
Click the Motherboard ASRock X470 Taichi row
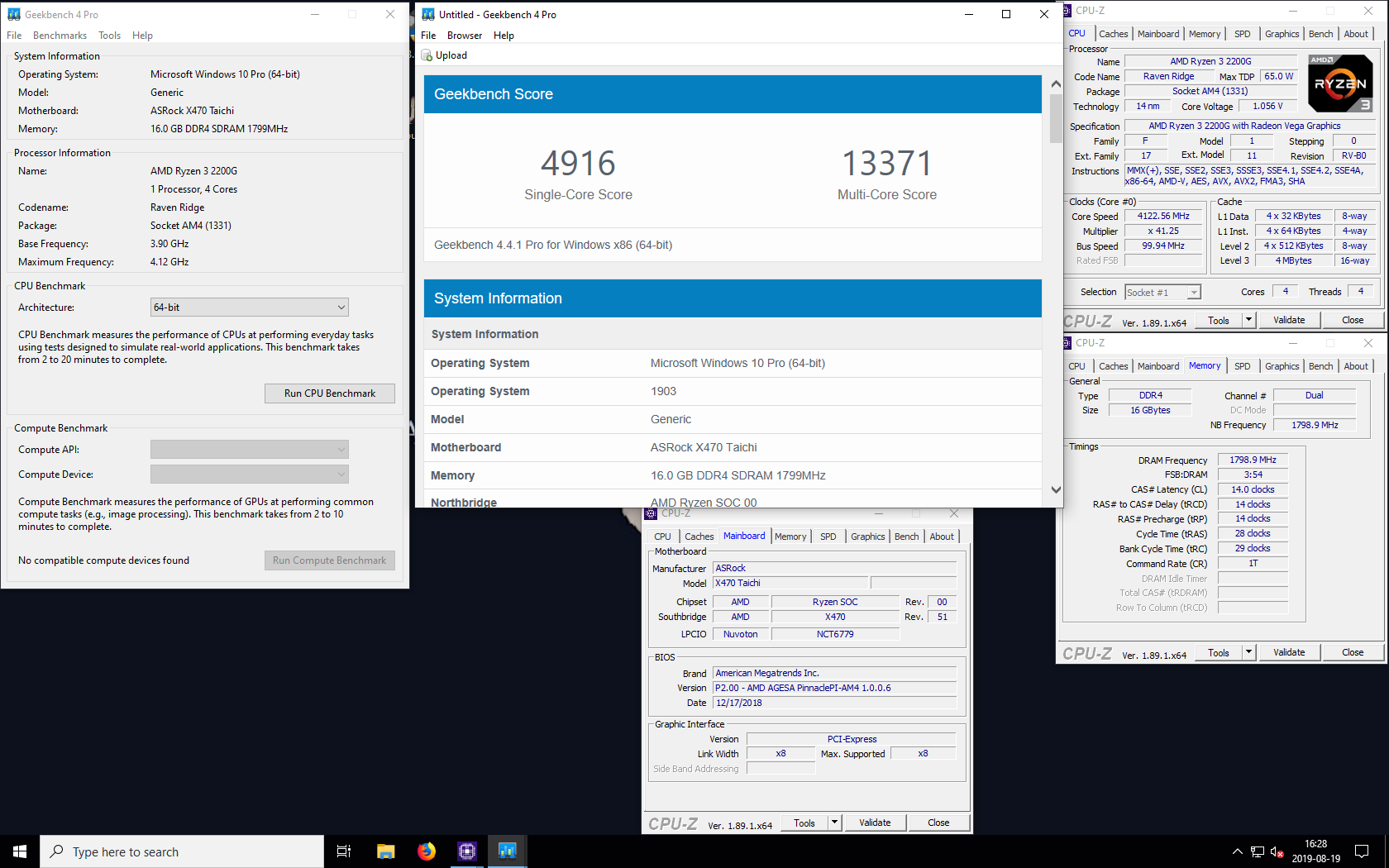(733, 447)
